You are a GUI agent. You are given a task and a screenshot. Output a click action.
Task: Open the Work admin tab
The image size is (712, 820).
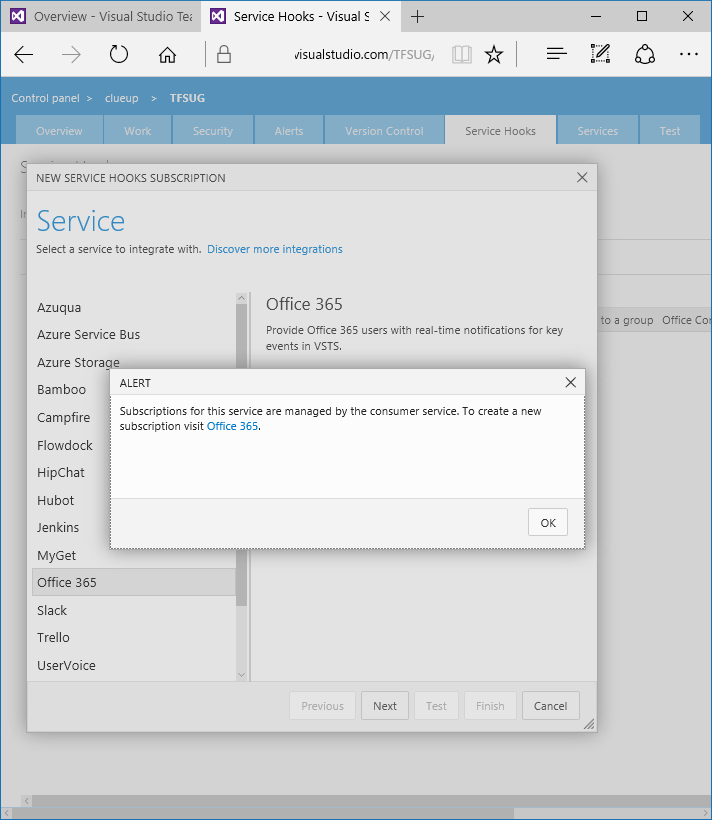tap(138, 131)
